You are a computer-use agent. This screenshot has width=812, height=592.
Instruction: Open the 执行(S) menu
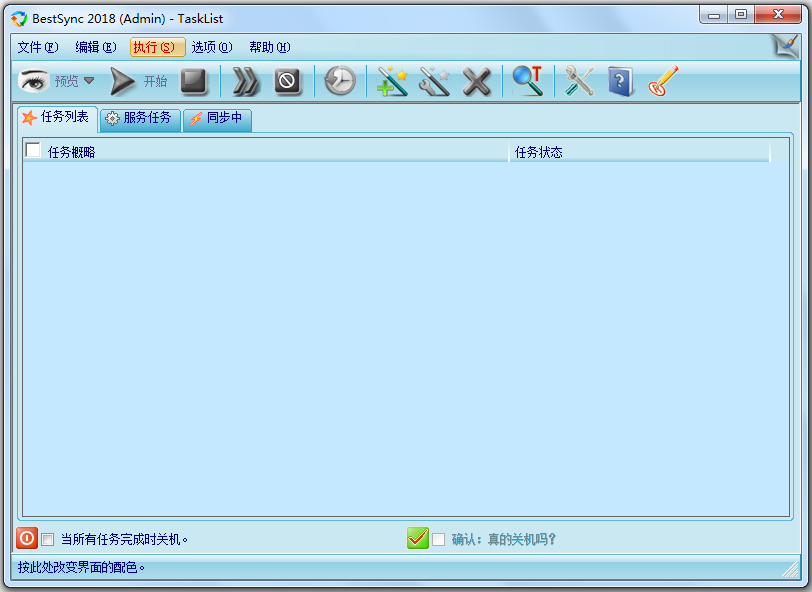click(157, 47)
